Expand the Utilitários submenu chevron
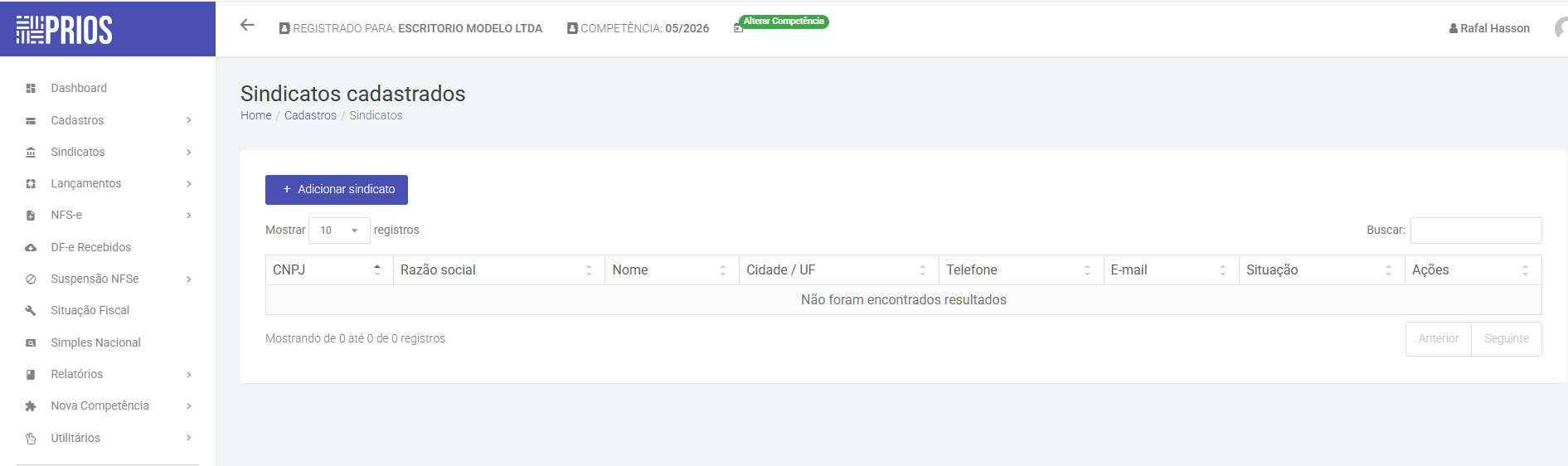 pos(189,438)
